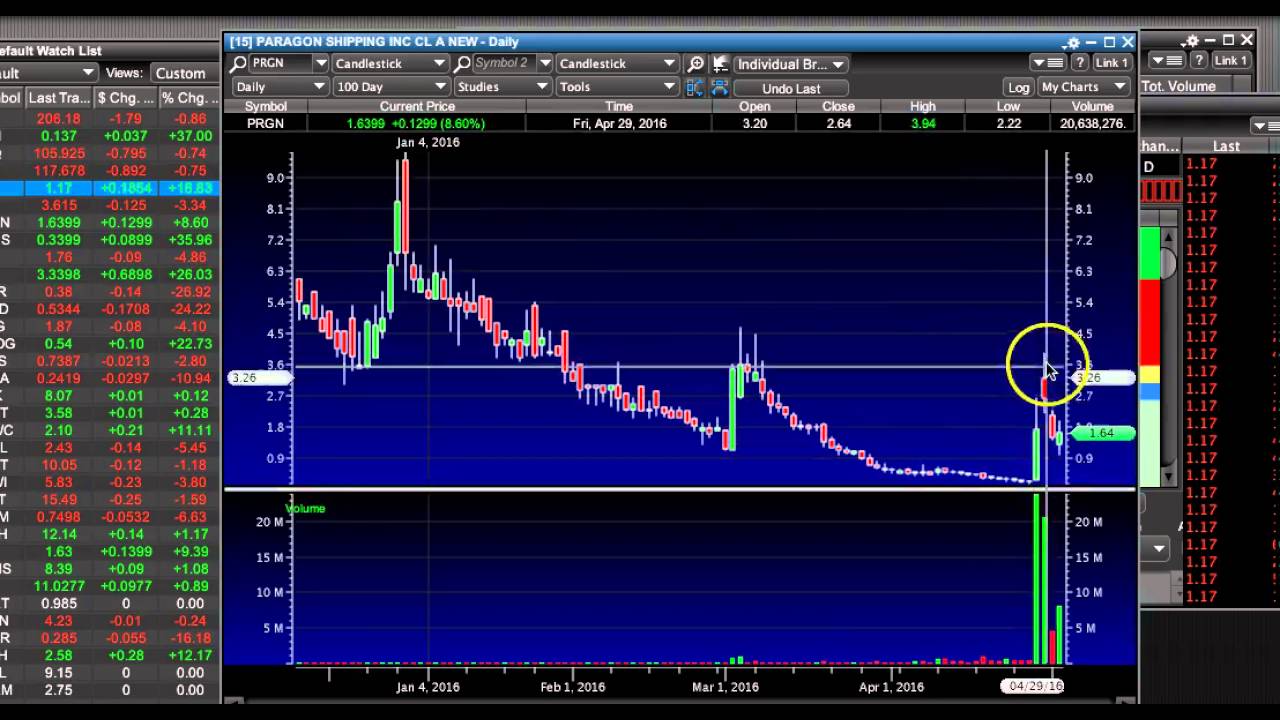Click the Undo Last button
The width and height of the screenshot is (1280, 720).
click(x=791, y=89)
